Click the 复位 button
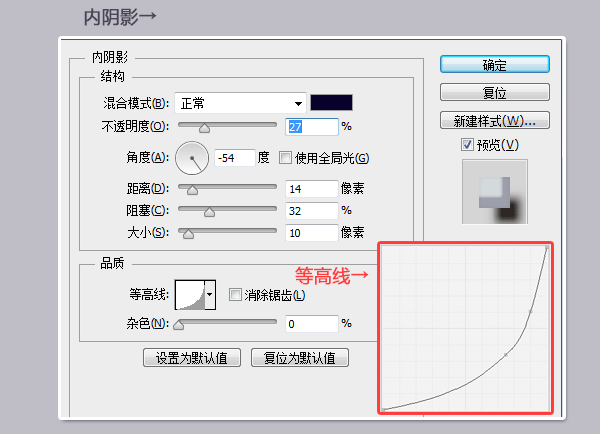The image size is (600, 434). [495, 92]
